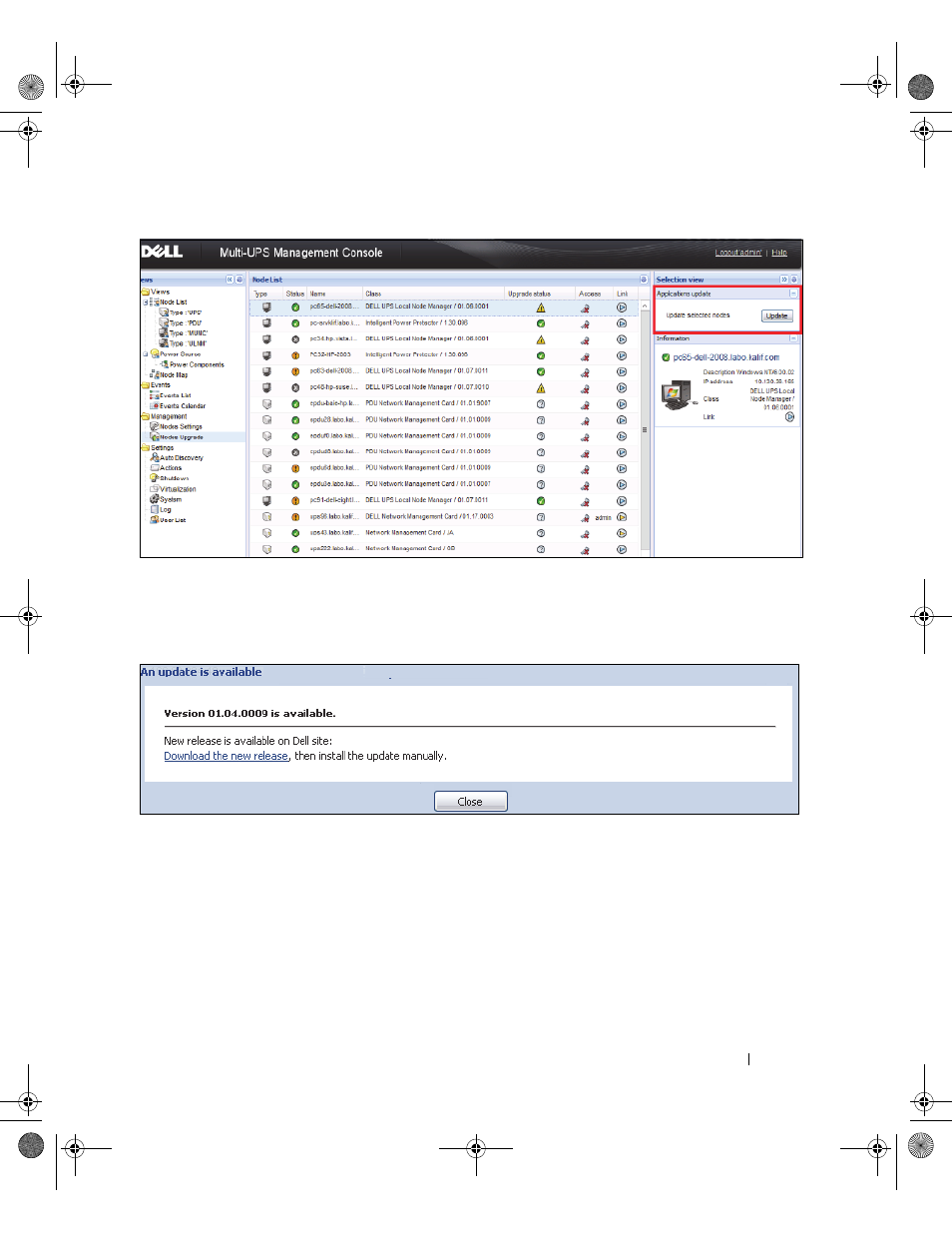Open Events Calendar
The image size is (952, 1233).
coord(183,406)
